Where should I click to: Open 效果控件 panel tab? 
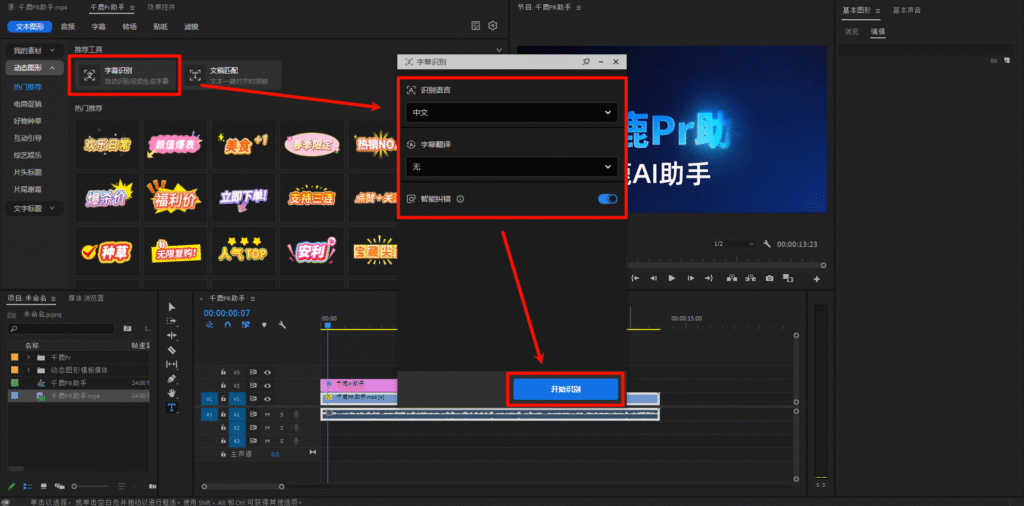point(163,7)
